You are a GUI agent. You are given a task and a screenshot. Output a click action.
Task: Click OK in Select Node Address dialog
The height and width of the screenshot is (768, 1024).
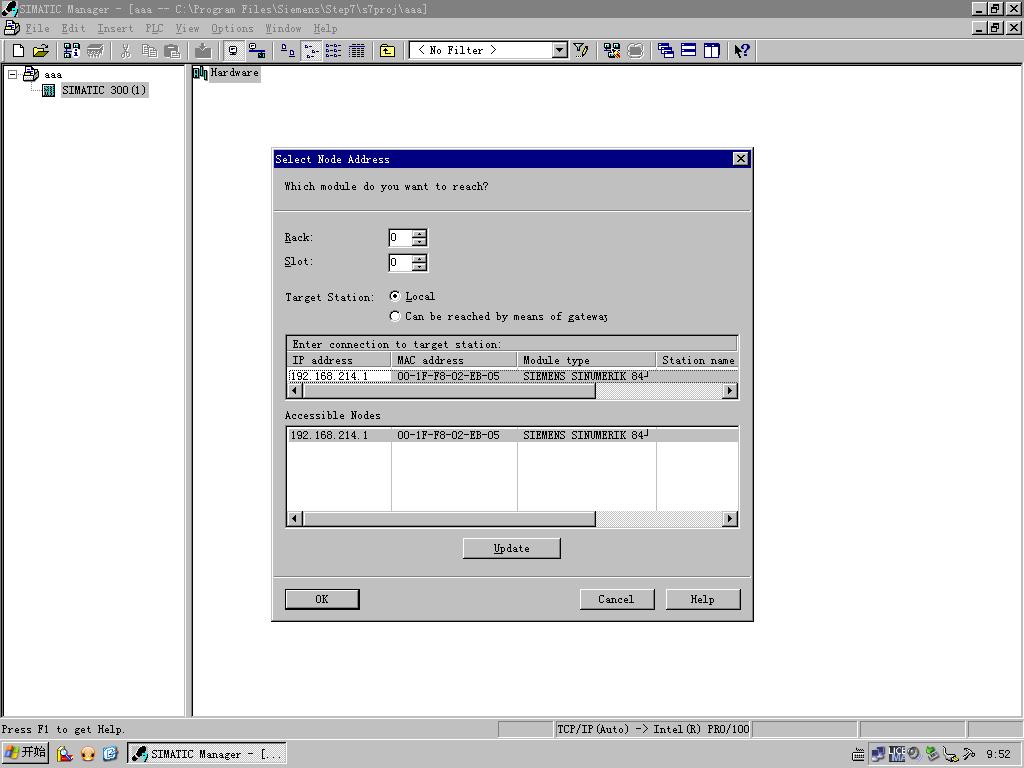(322, 599)
